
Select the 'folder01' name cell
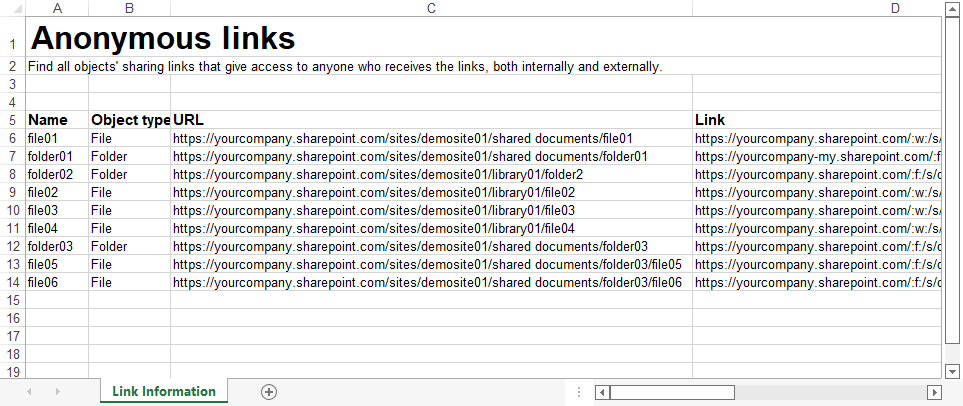pyautogui.click(x=58, y=156)
